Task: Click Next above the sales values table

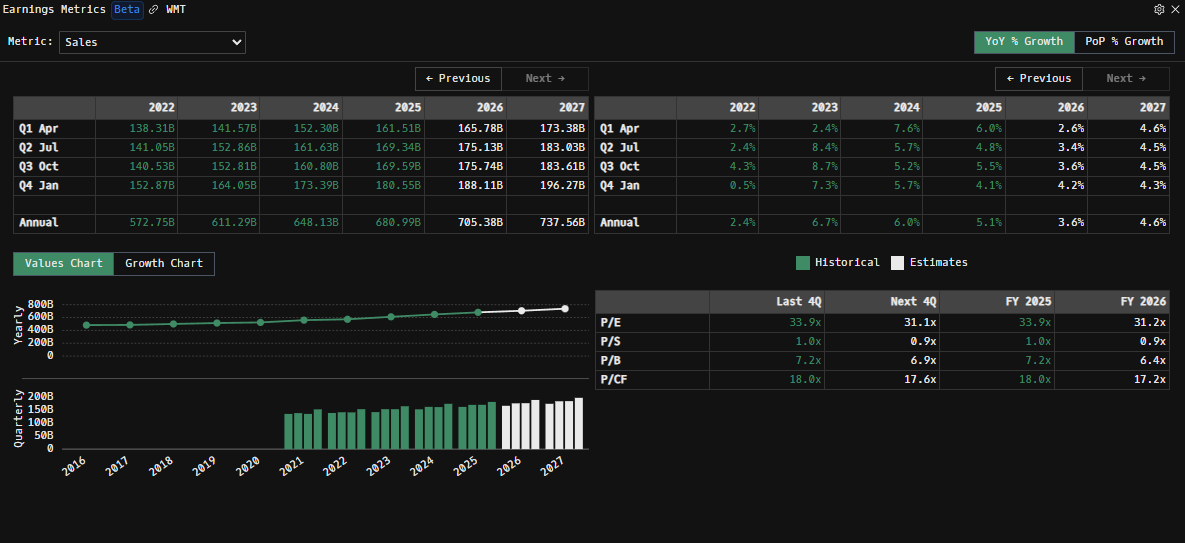Action: click(545, 79)
